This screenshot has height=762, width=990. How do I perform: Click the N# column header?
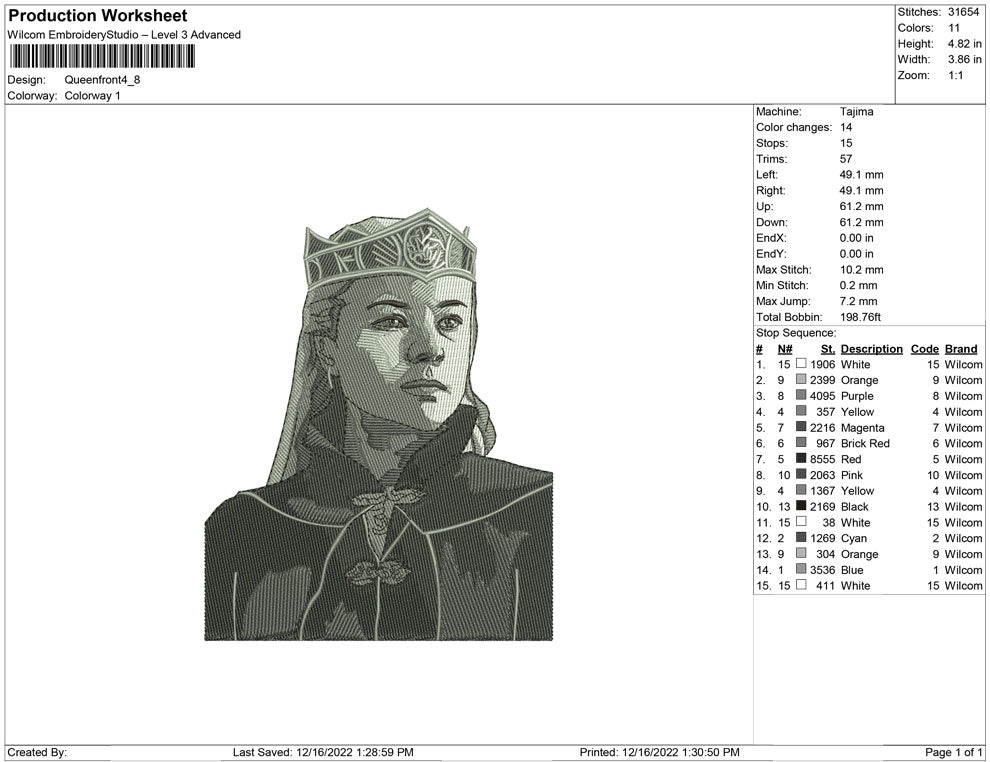(785, 349)
